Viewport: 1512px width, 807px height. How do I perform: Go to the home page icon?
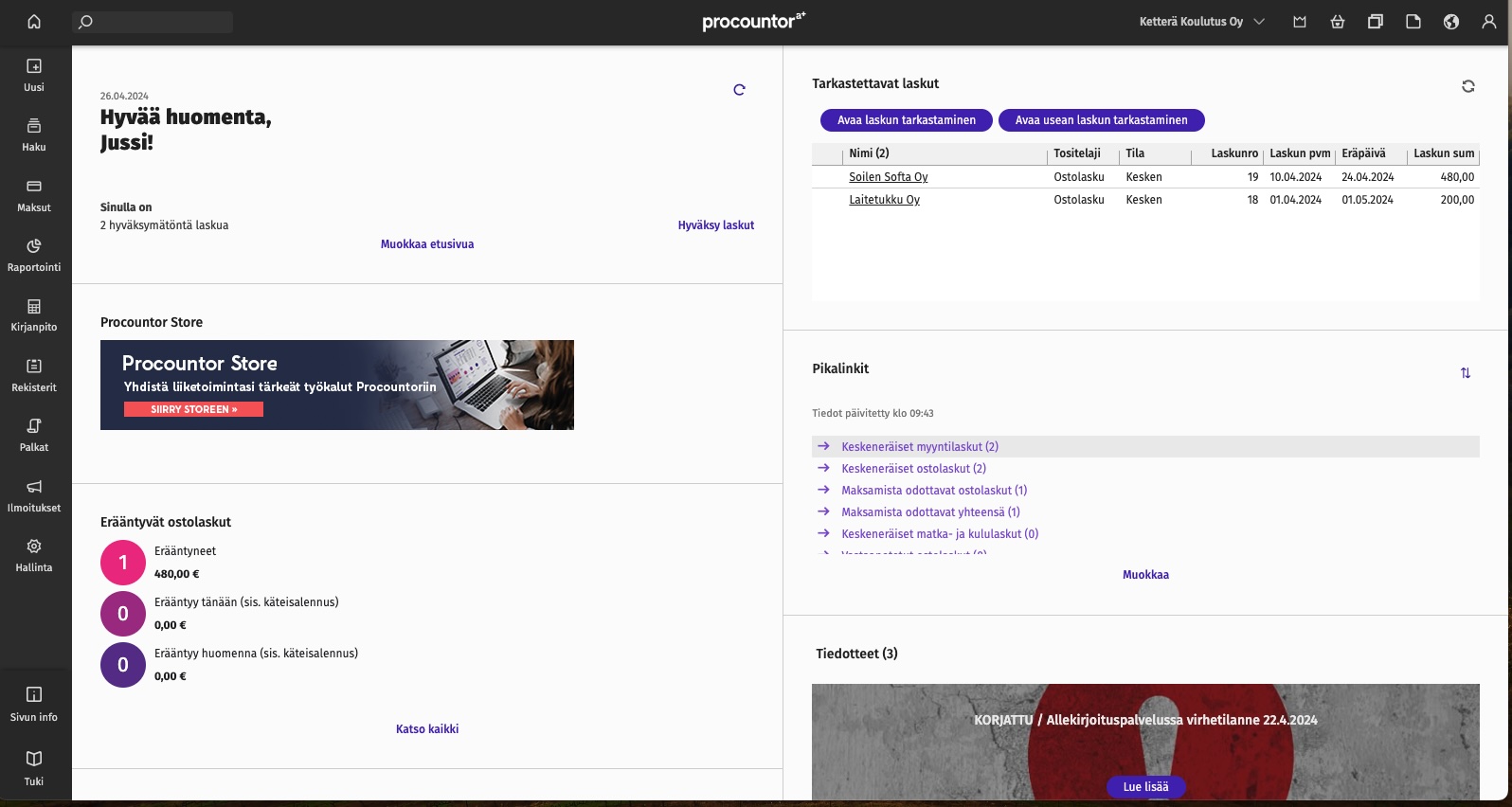[x=34, y=22]
